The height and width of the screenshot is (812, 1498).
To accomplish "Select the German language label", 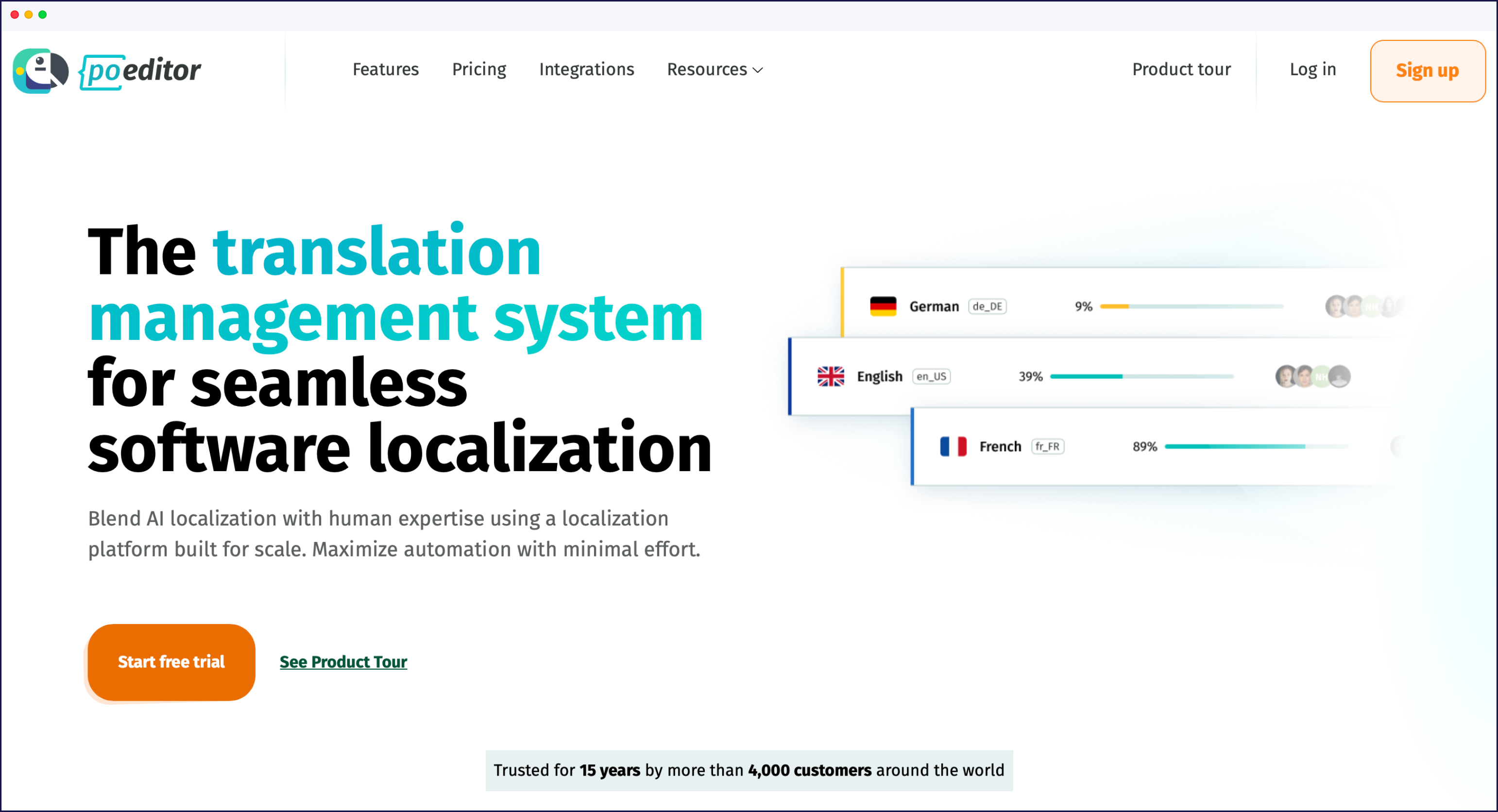I will pyautogui.click(x=934, y=306).
